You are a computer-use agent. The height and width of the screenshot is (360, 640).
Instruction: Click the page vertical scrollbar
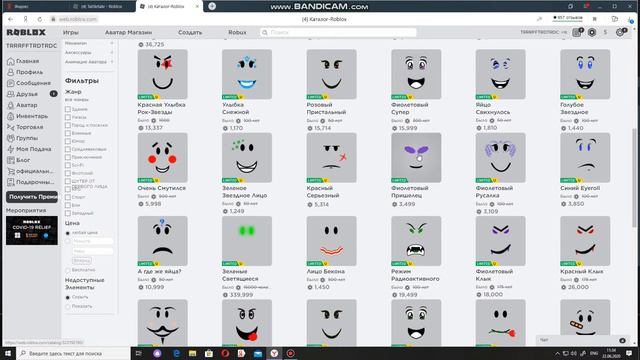click(634, 178)
